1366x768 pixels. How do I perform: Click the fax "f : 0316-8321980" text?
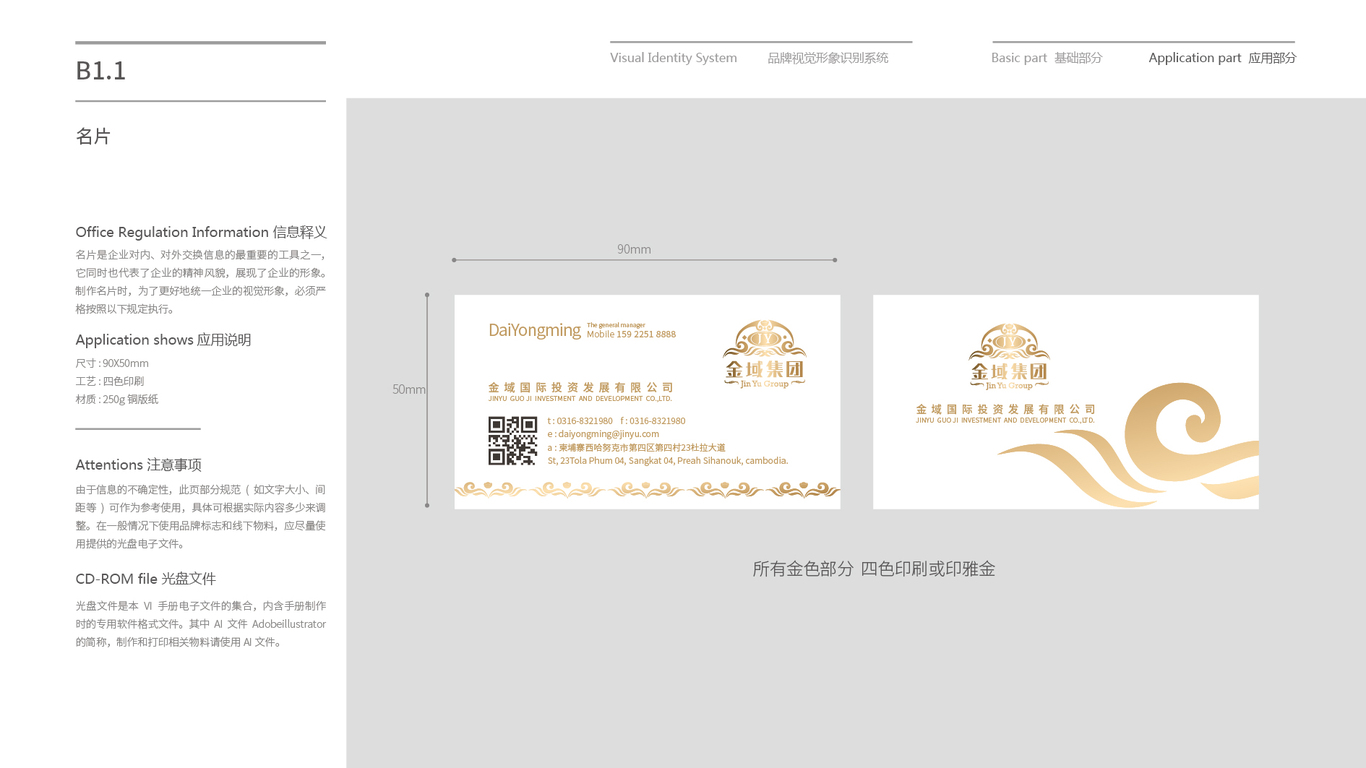point(653,421)
